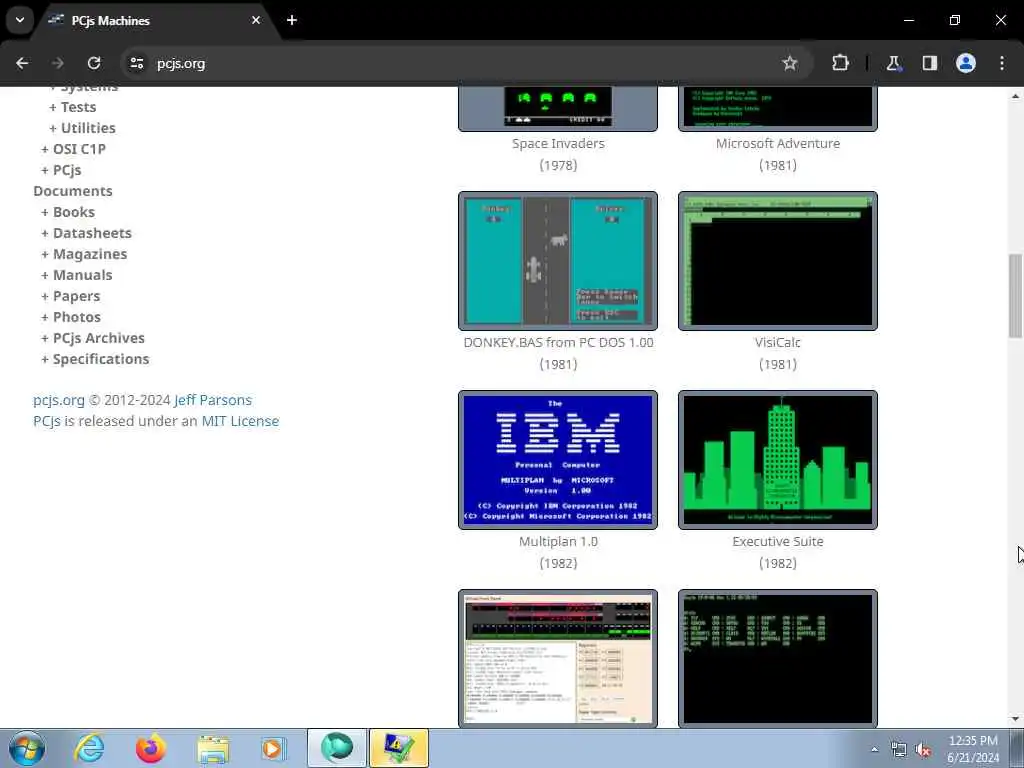Viewport: 1024px width, 768px height.
Task: Open Chrome three-dot menu
Action: click(1002, 63)
